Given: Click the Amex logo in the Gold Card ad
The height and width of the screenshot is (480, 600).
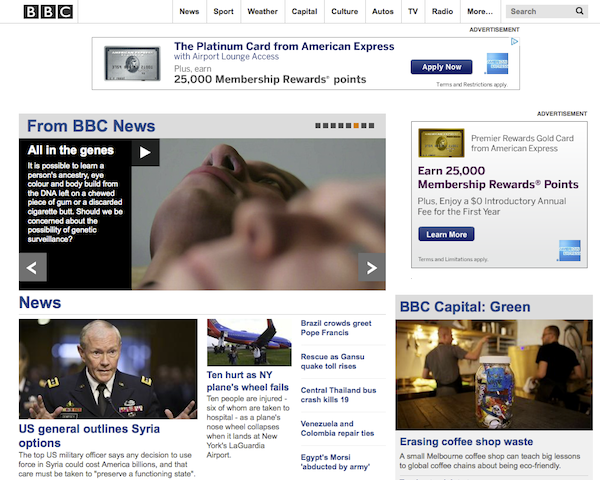Looking at the screenshot, I should (569, 251).
